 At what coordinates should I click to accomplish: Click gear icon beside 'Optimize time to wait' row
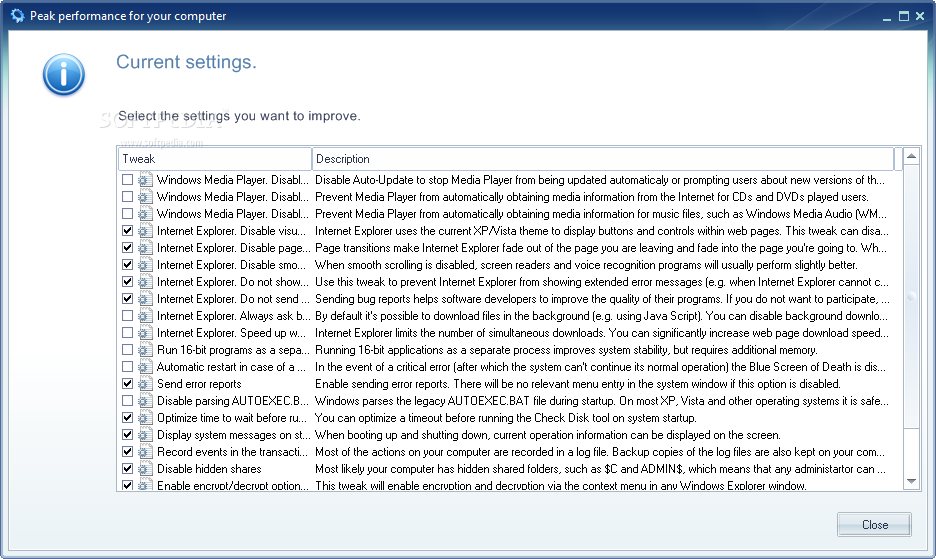144,418
